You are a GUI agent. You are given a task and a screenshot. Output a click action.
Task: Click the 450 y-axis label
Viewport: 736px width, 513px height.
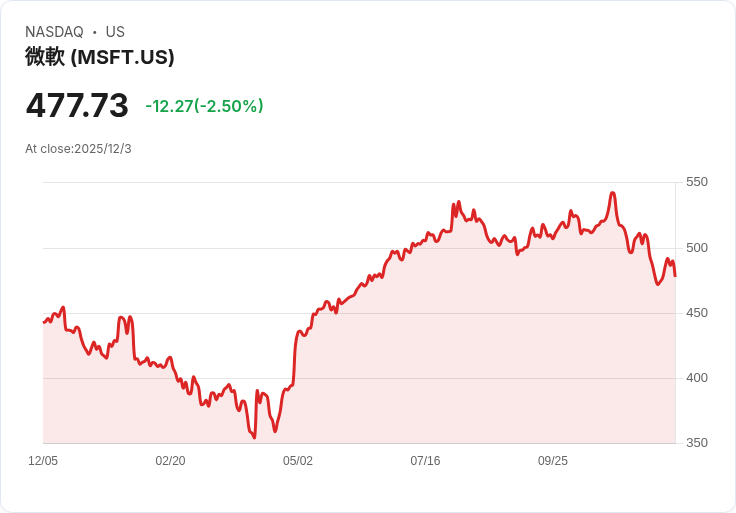[x=697, y=313]
